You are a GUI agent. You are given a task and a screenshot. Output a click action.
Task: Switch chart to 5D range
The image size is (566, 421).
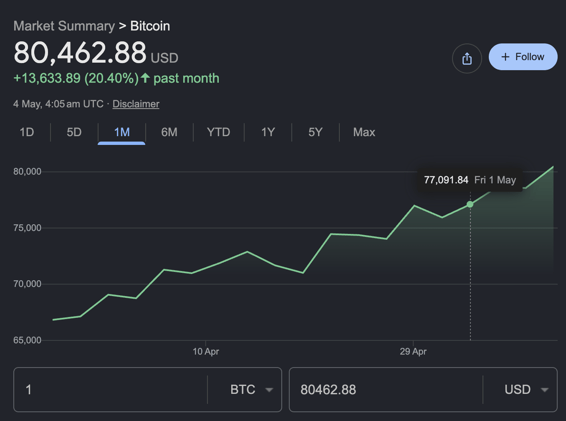click(74, 132)
